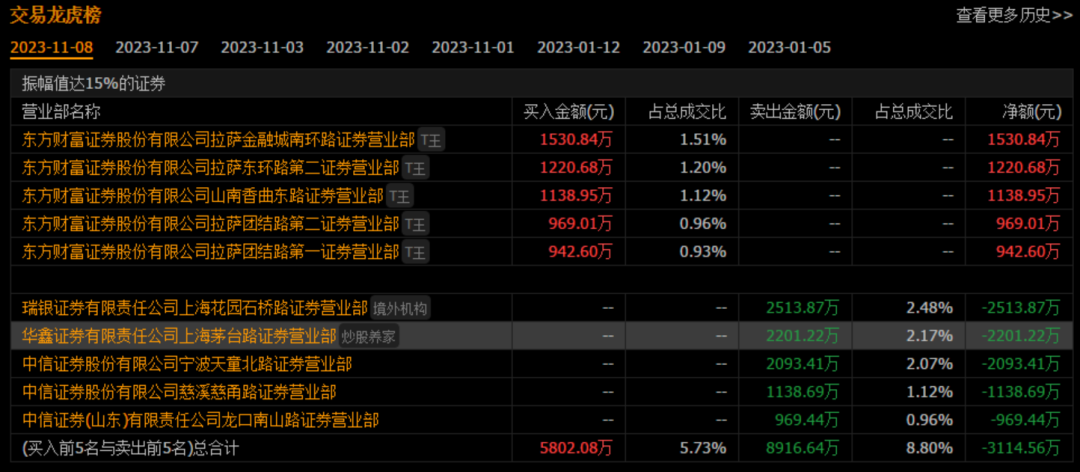Click sell amount 2093.41万 cell
The image size is (1080, 472).
tap(802, 363)
